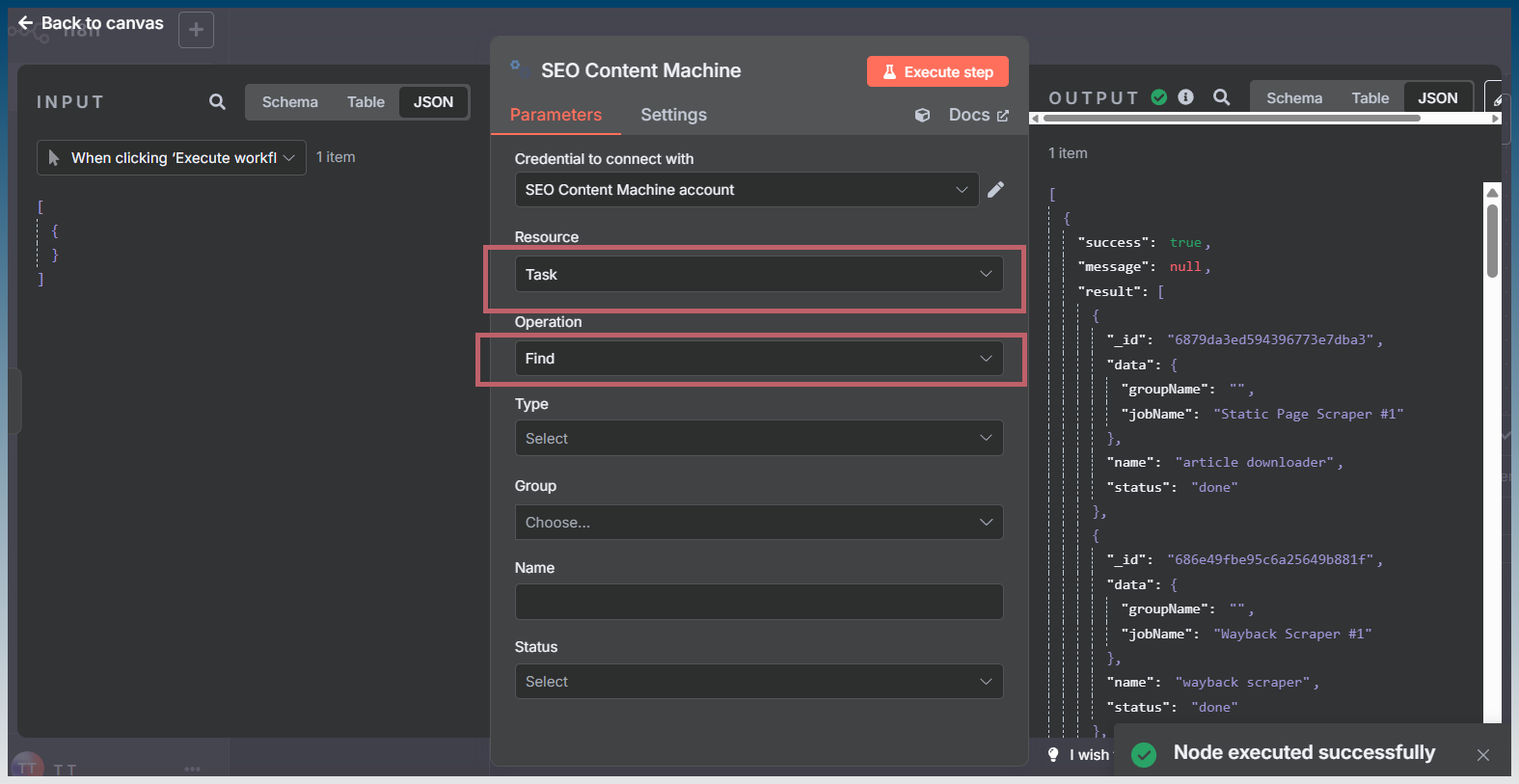Click the output info icon
The width and height of the screenshot is (1519, 784).
click(x=1186, y=97)
